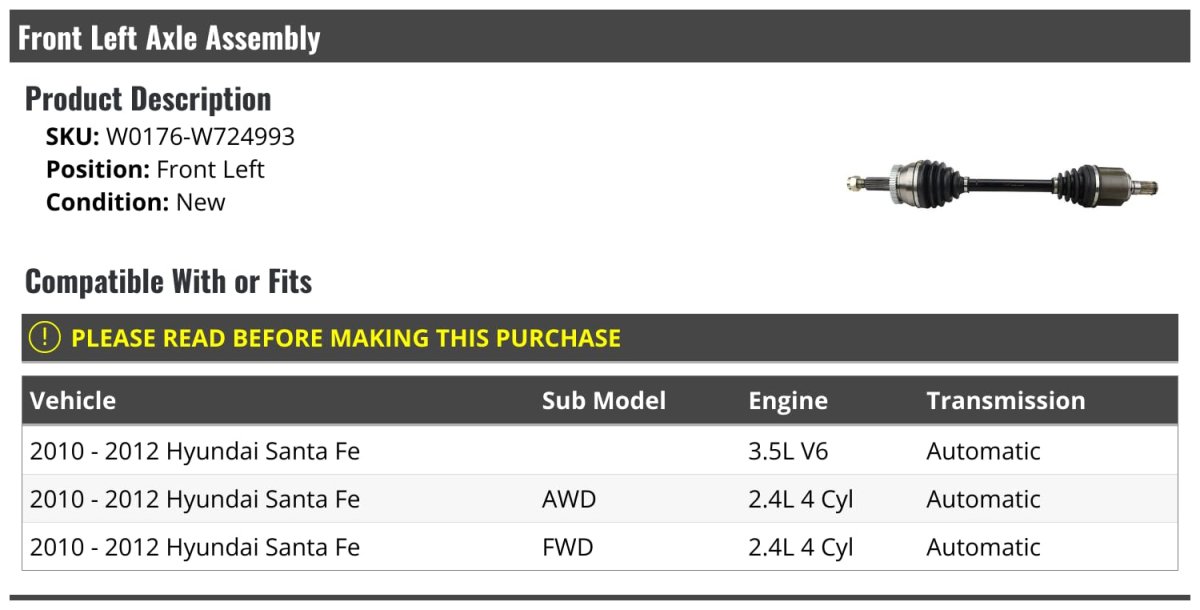Click the SKU number W0176-W724993
The height and width of the screenshot is (610, 1200).
(200, 137)
